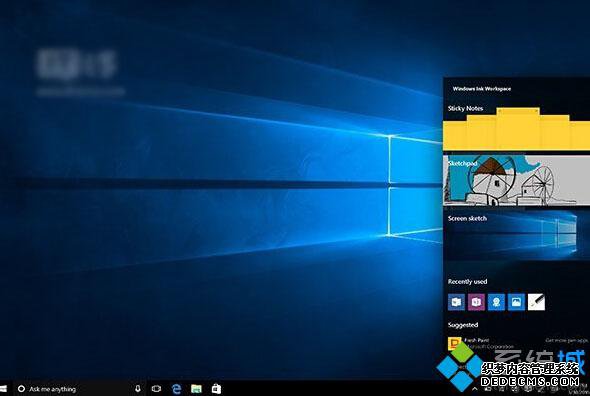Open the Maps icon in Recently used
The width and height of the screenshot is (590, 396).
[x=496, y=302]
